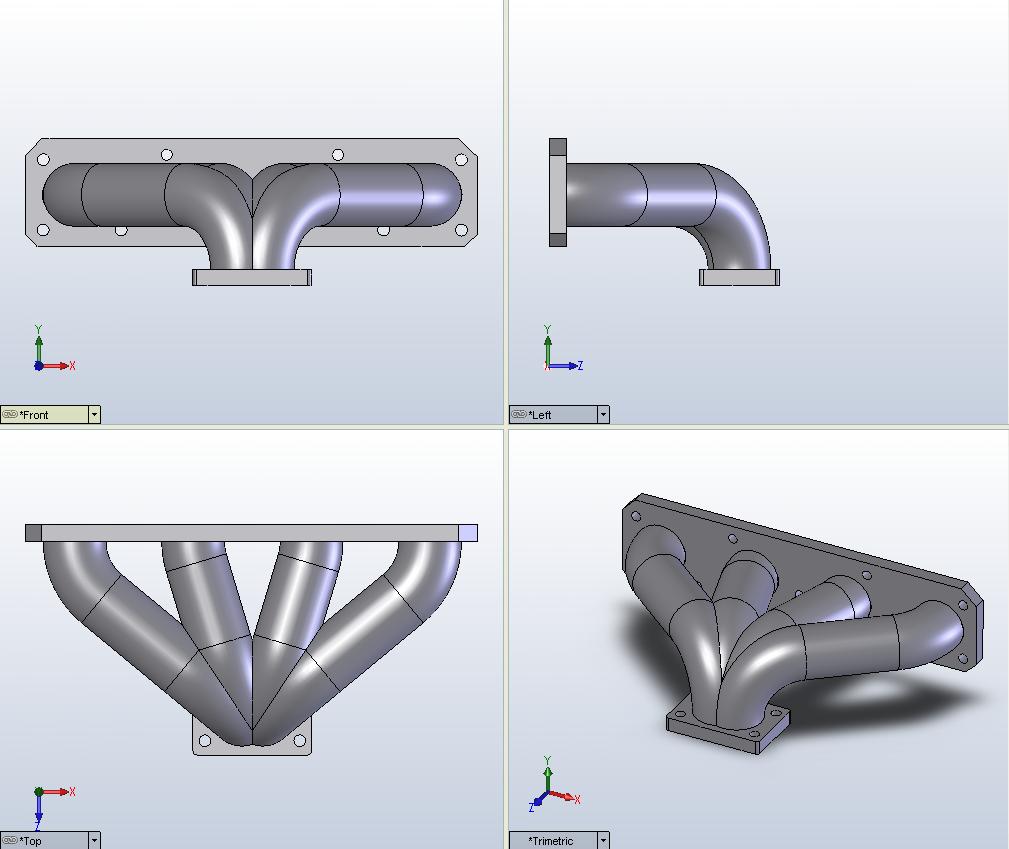Select the outlet flange in the Left view
Viewport: 1009px width, 849px height.
tap(739, 277)
